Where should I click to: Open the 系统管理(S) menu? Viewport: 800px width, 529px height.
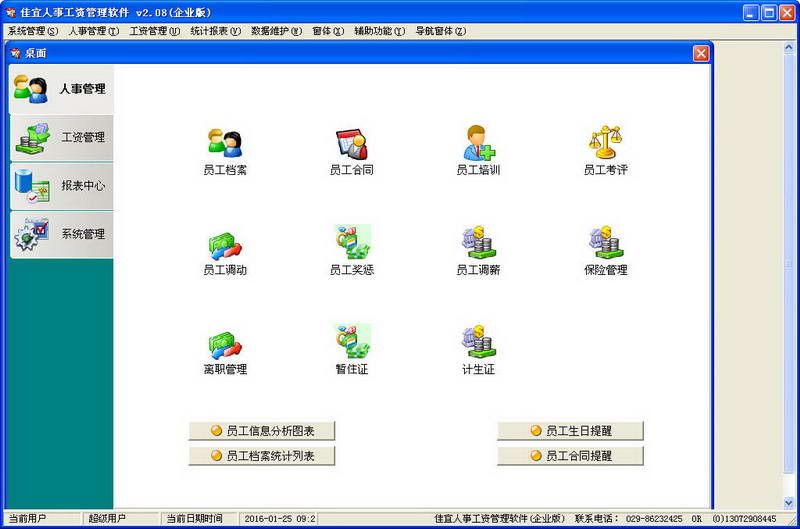coord(33,31)
